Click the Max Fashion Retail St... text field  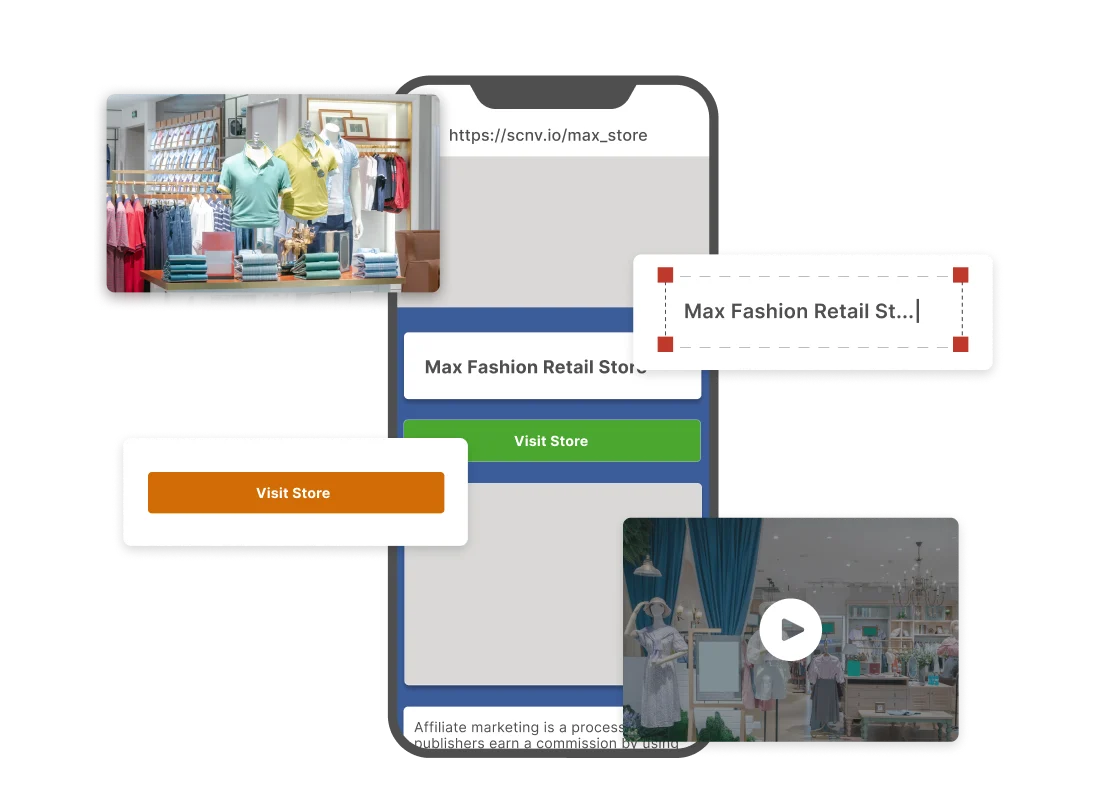[813, 311]
